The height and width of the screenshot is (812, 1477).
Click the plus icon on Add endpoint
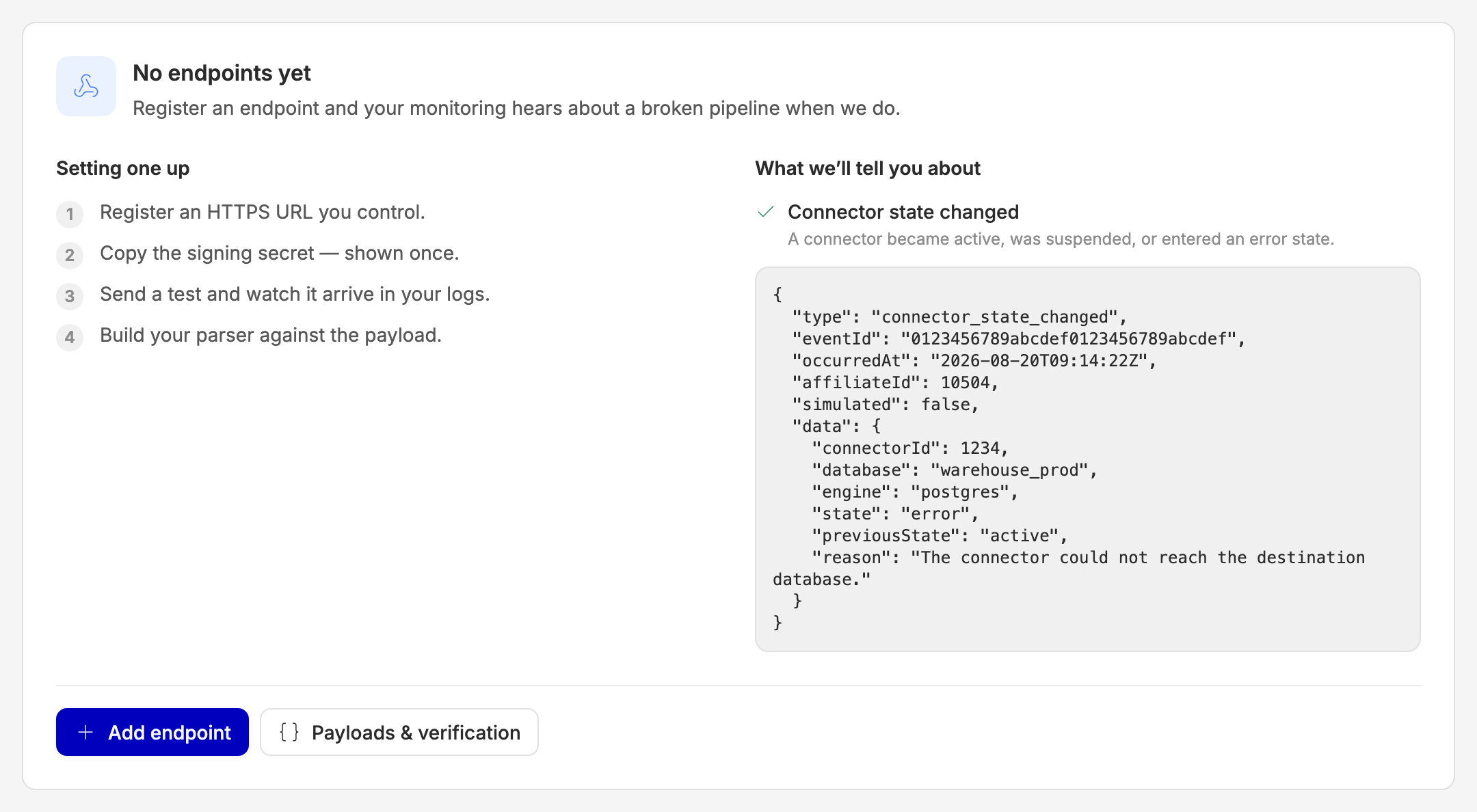(85, 732)
